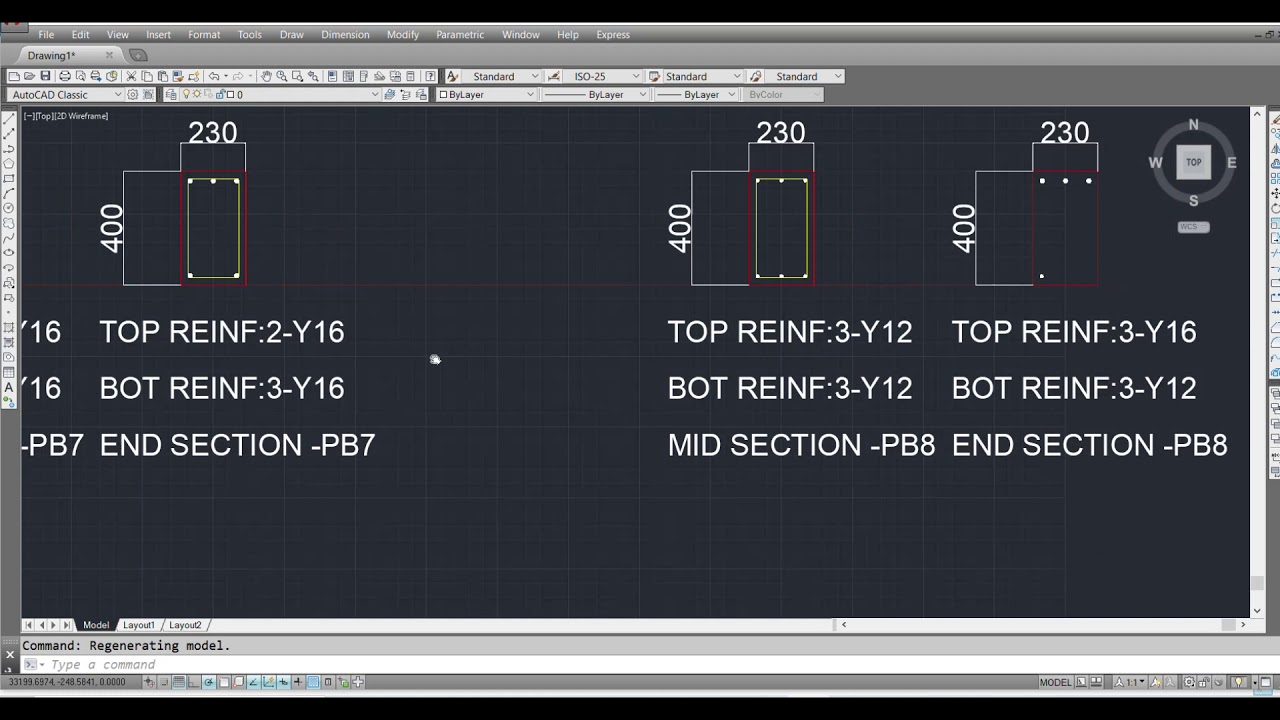
Task: Open the File menu
Action: pos(46,34)
